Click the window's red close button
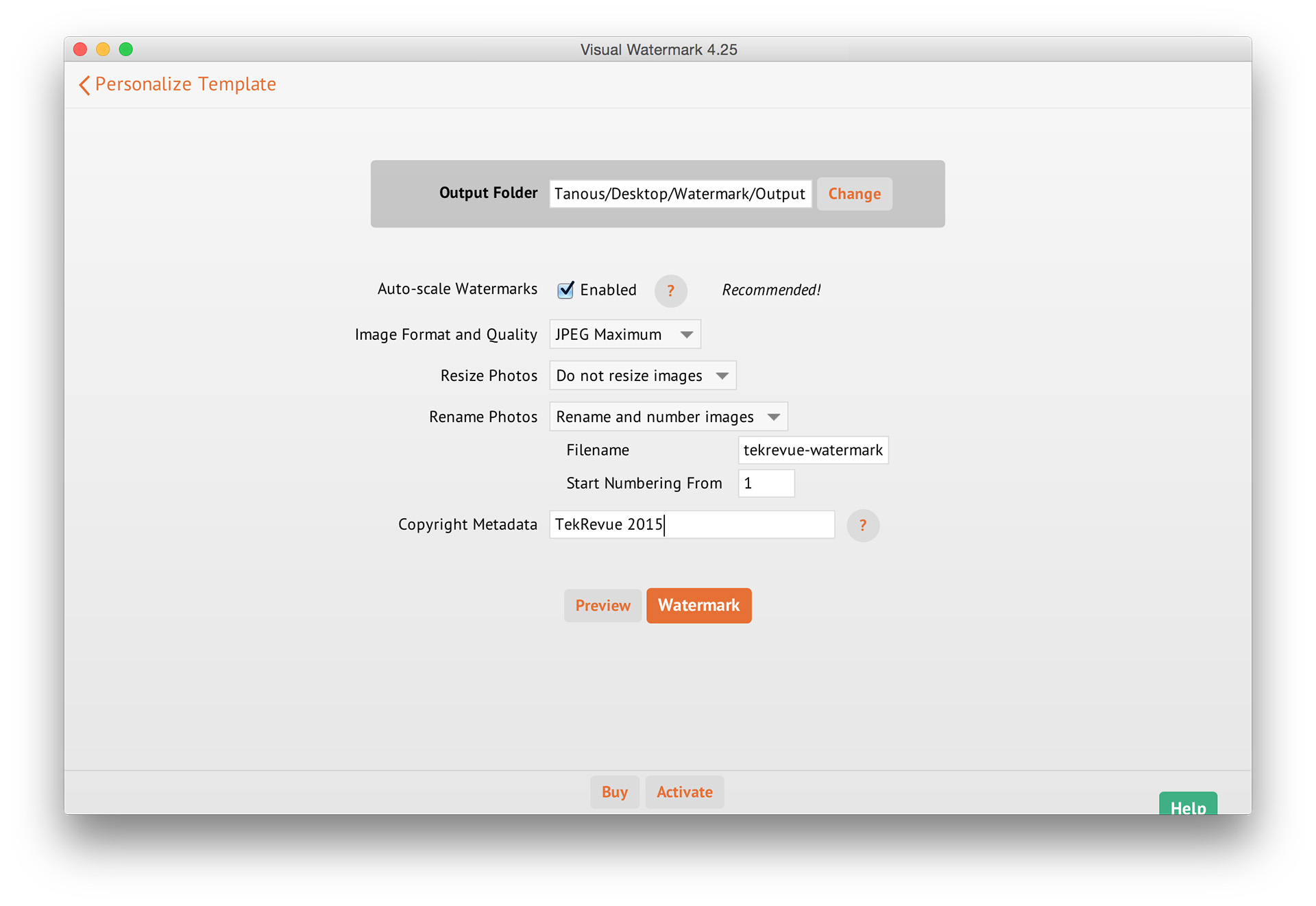The width and height of the screenshot is (1316, 906). point(80,49)
